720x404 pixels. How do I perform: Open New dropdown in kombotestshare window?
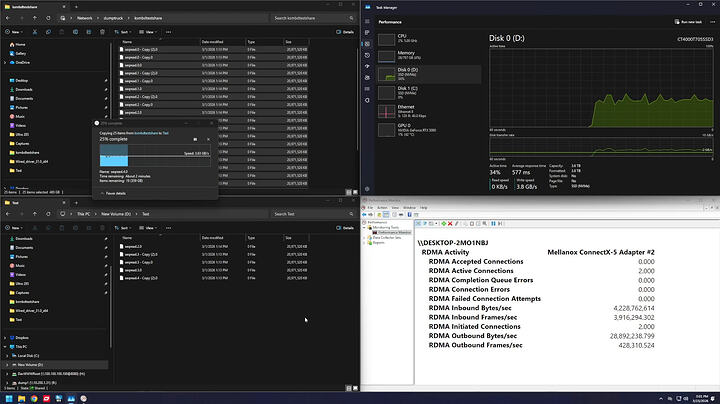click(13, 32)
